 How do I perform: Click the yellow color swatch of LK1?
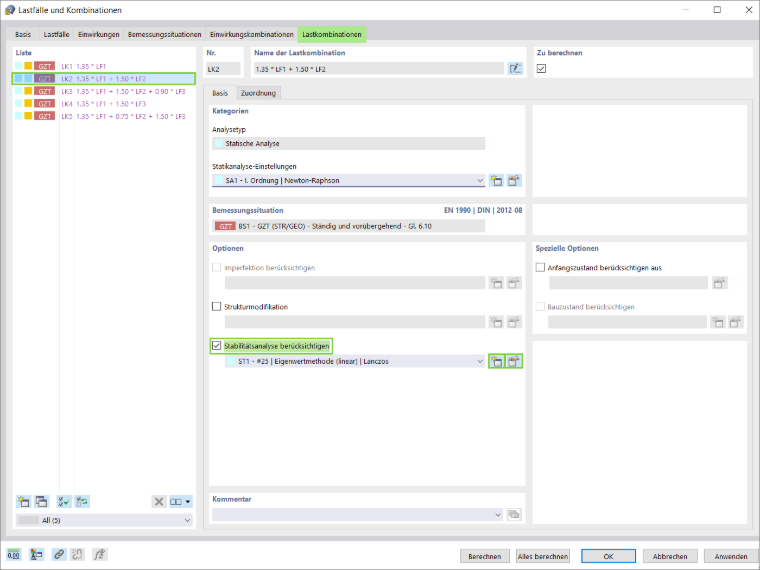point(28,66)
